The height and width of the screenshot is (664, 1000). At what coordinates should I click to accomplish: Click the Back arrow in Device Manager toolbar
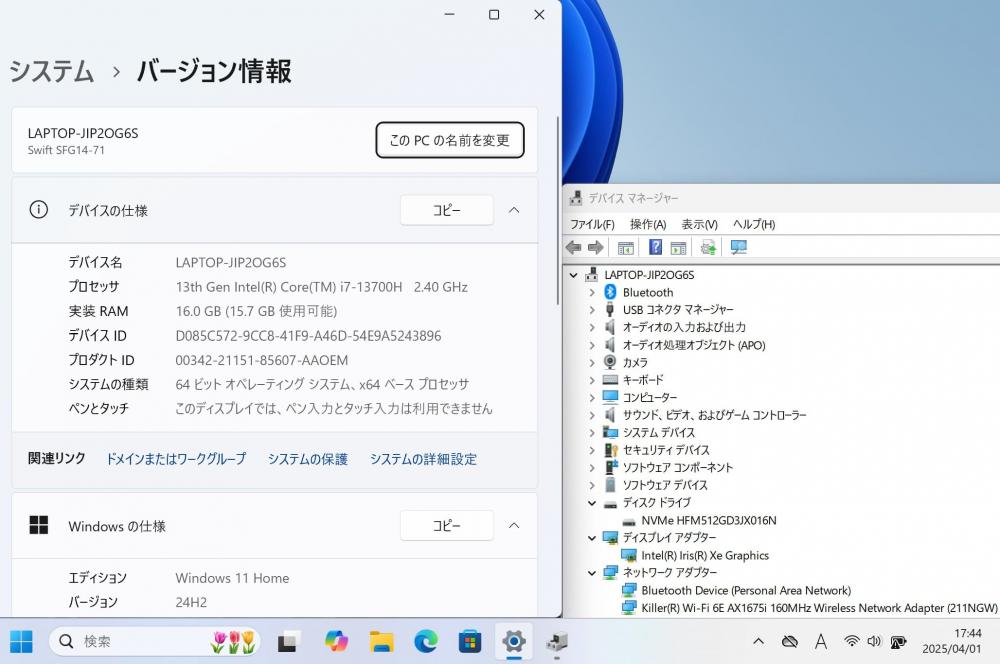click(573, 247)
